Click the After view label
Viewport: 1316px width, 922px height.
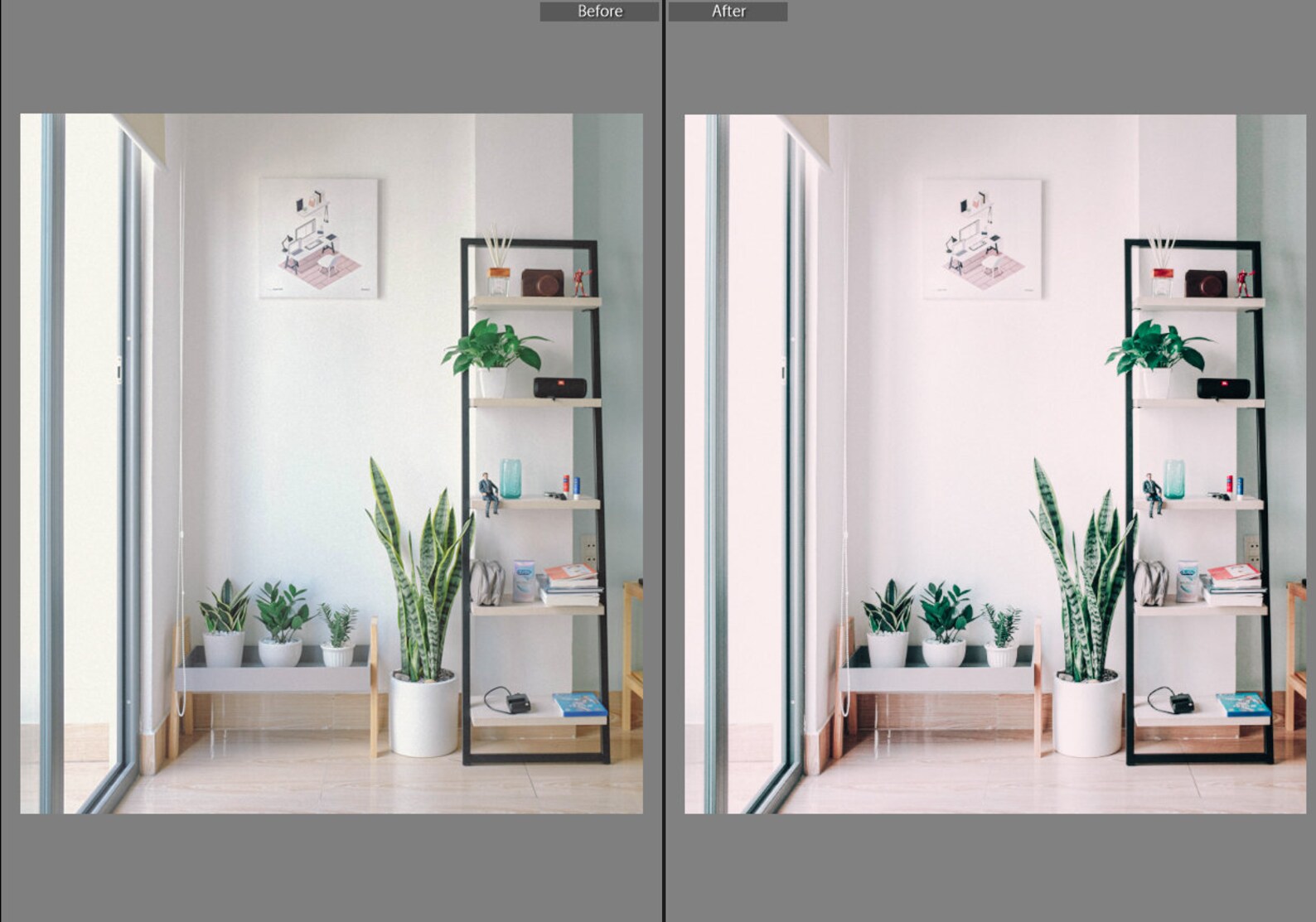728,12
